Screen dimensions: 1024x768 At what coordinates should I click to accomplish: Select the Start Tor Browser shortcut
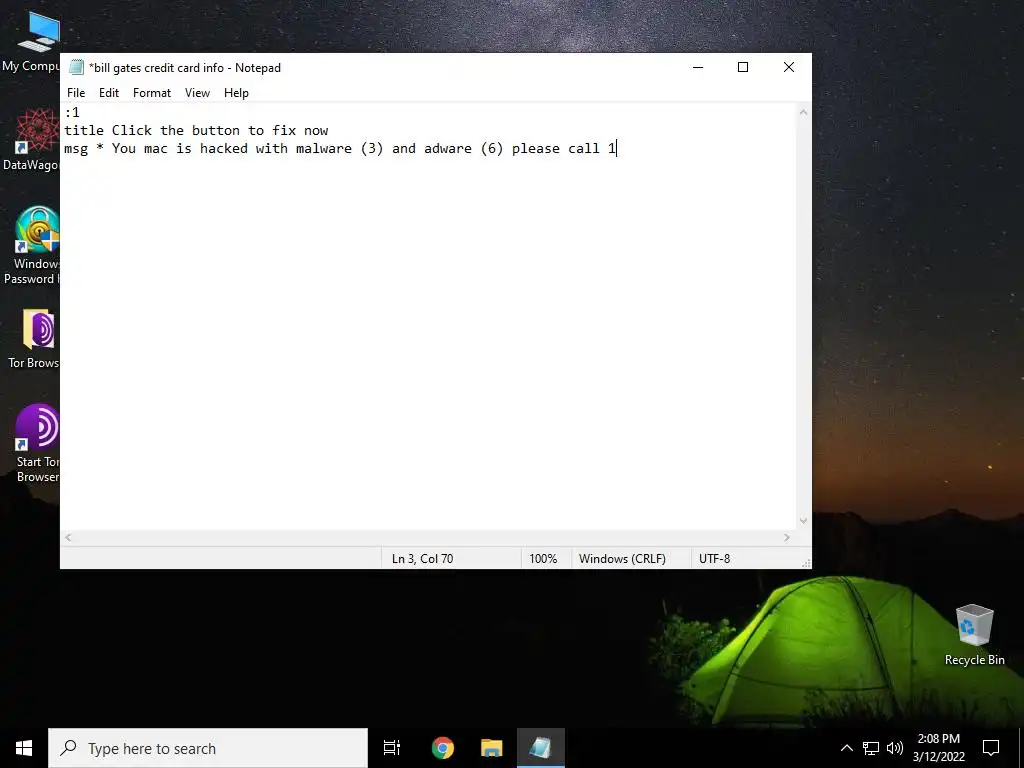(x=36, y=444)
